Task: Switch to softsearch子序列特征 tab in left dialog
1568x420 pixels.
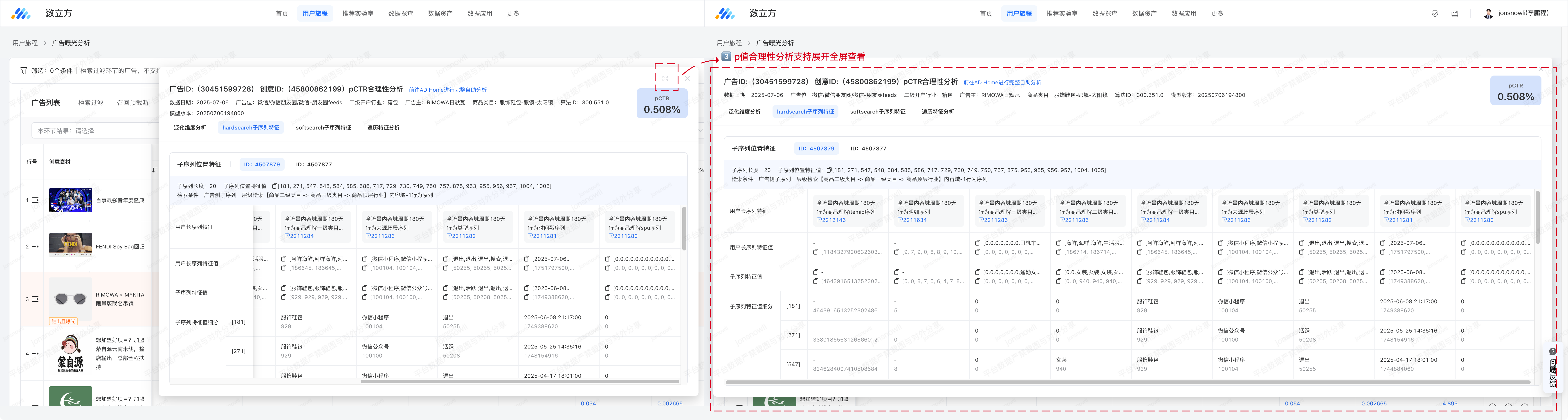Action: click(x=323, y=128)
